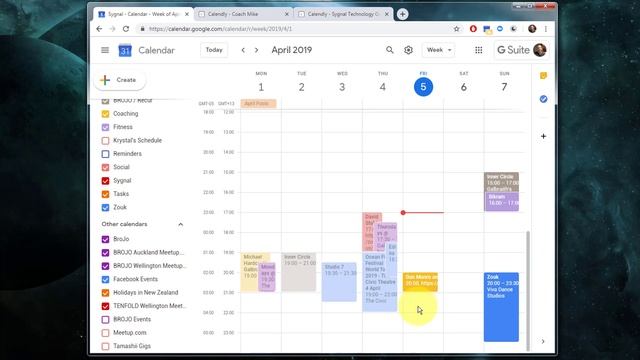
Task: Open the orange Friday 20:00 event
Action: (420, 282)
